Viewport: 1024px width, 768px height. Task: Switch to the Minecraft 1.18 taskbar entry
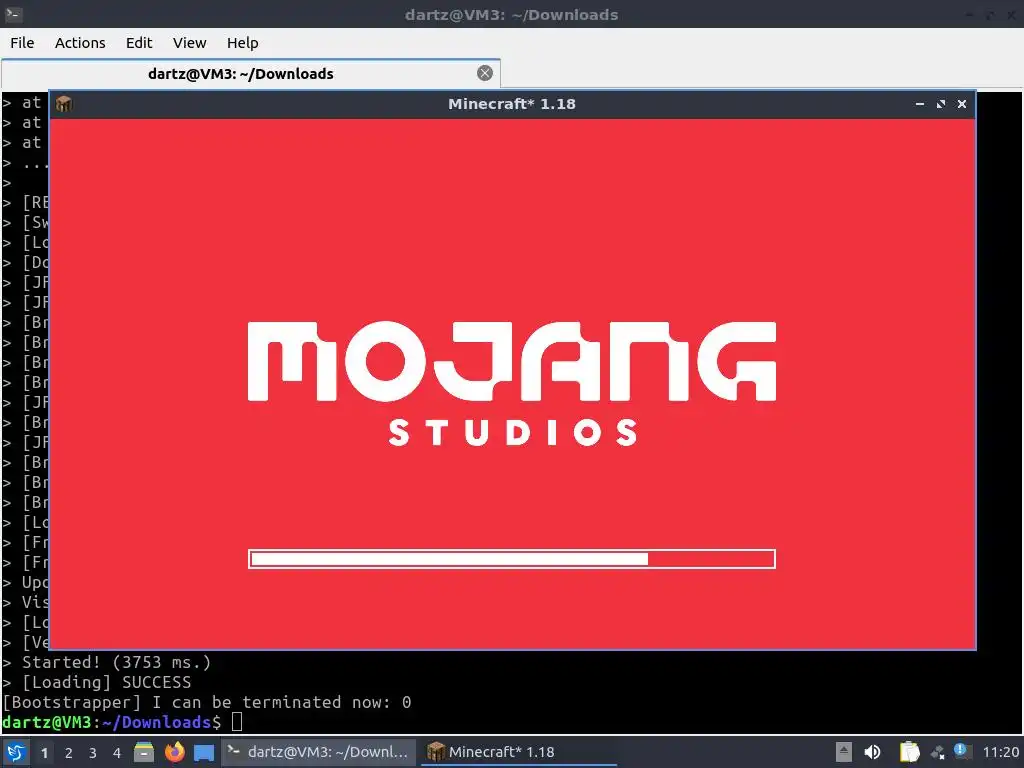[x=519, y=752]
